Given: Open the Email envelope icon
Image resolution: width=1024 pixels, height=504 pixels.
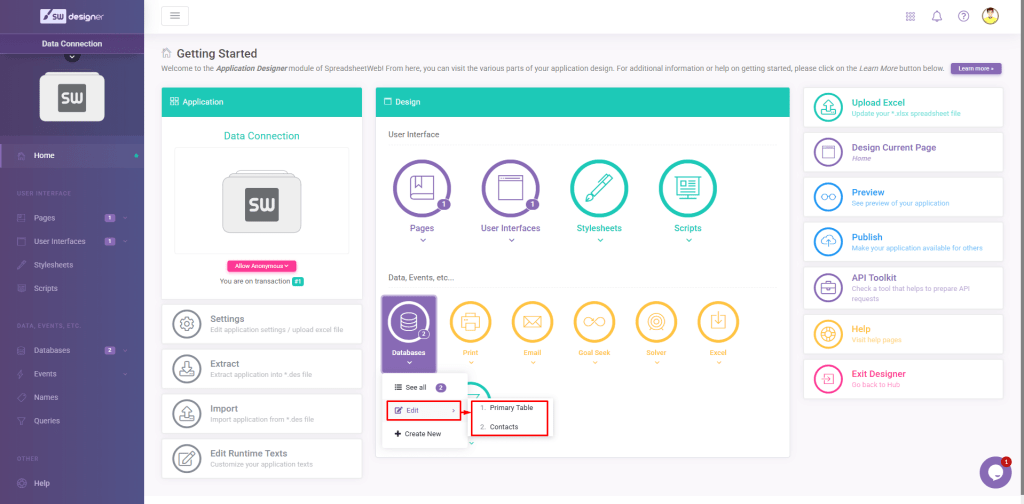Looking at the screenshot, I should point(532,321).
